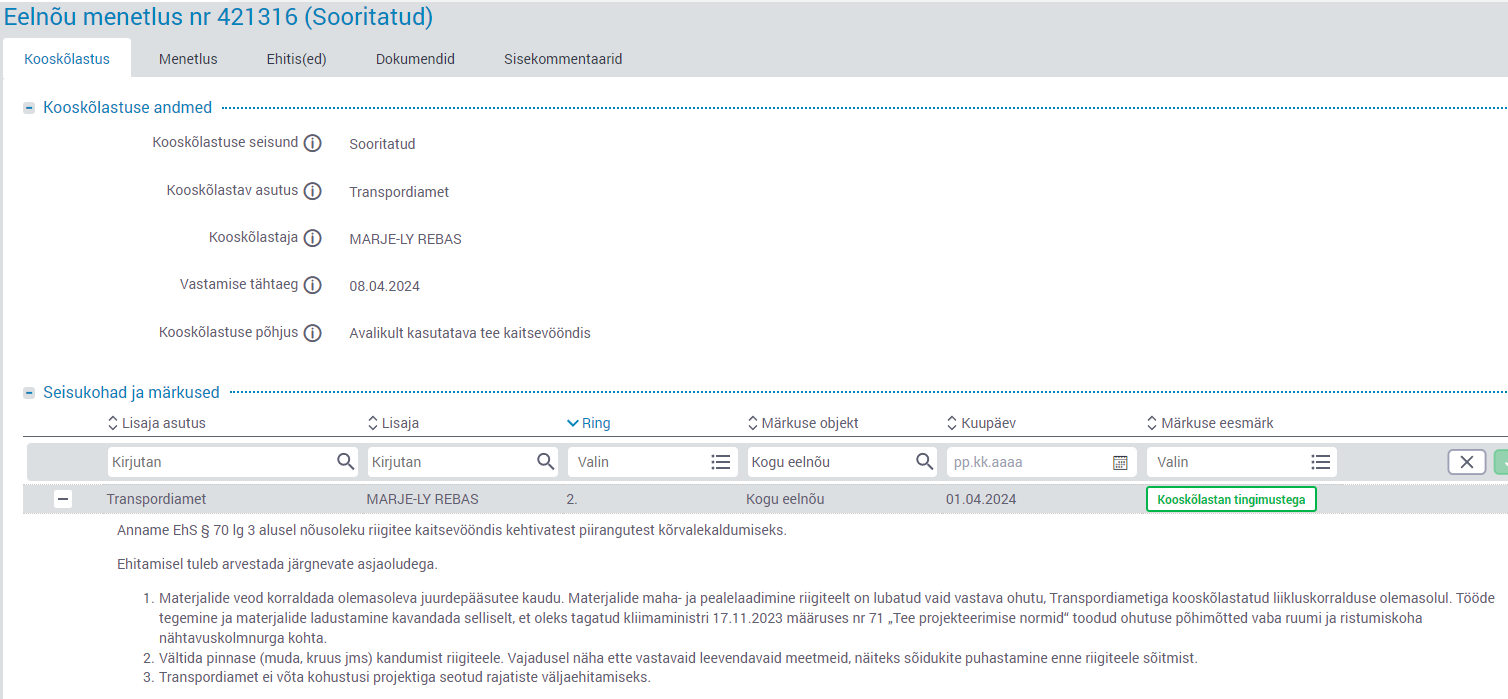Click search icon in Lisaja asutus filter
The height and width of the screenshot is (699, 1508).
tap(345, 462)
